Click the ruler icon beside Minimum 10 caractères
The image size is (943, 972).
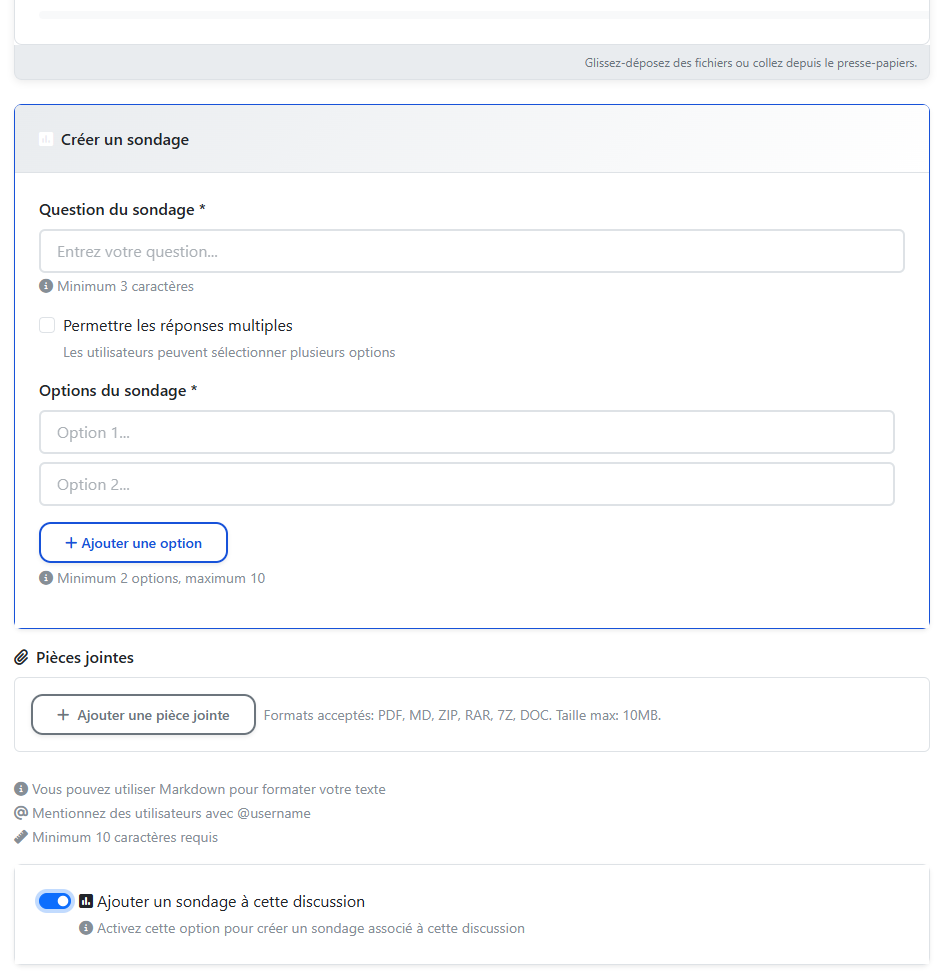[x=21, y=837]
